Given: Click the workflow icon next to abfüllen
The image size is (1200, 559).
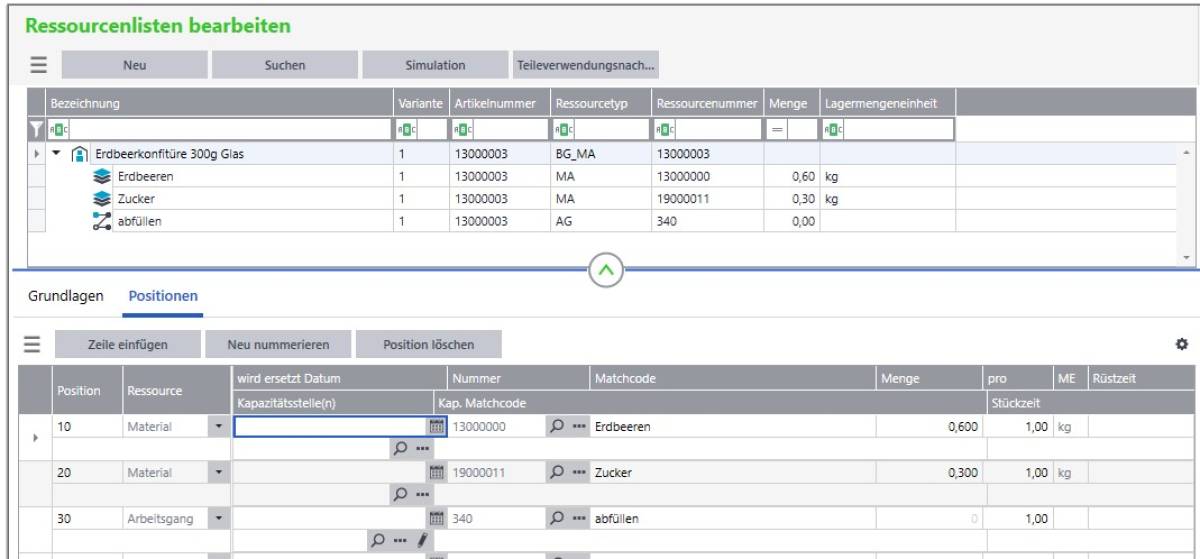Looking at the screenshot, I should pyautogui.click(x=101, y=219).
